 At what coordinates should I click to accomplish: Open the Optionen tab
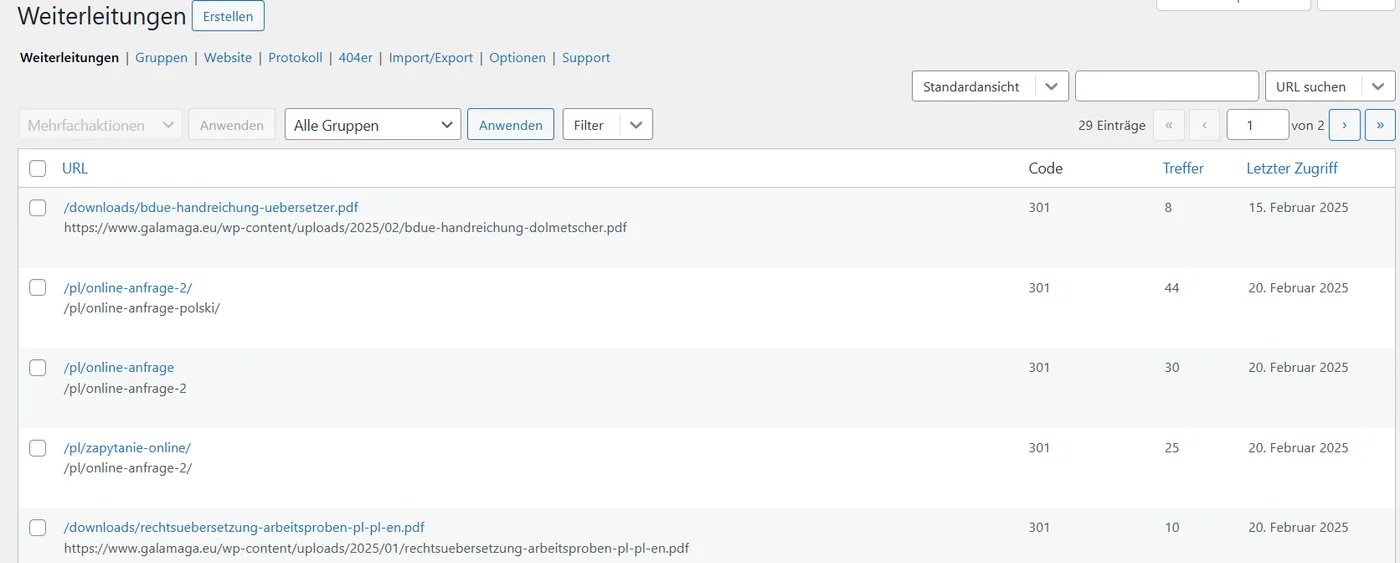click(x=517, y=58)
